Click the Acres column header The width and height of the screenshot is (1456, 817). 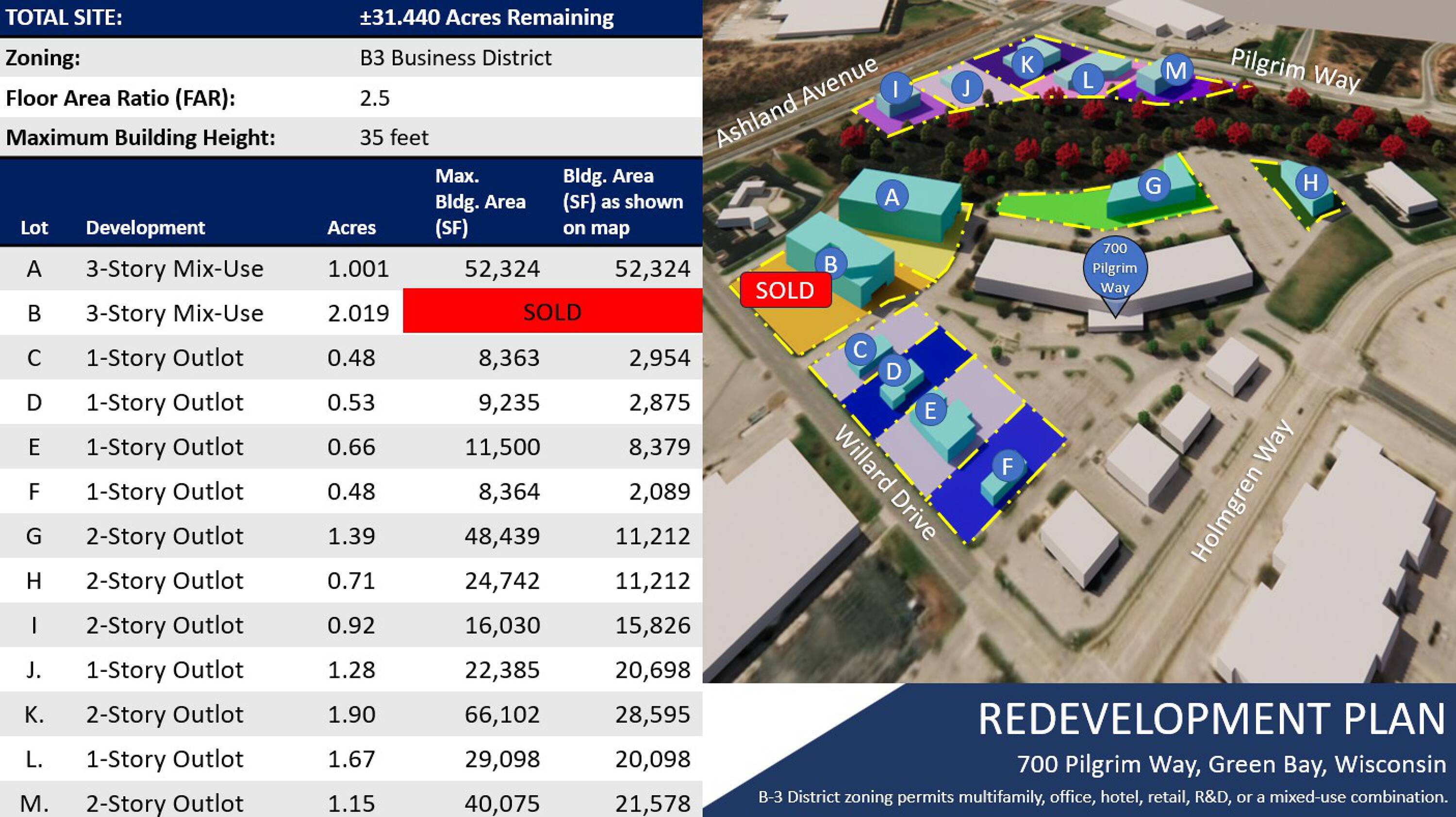351,227
